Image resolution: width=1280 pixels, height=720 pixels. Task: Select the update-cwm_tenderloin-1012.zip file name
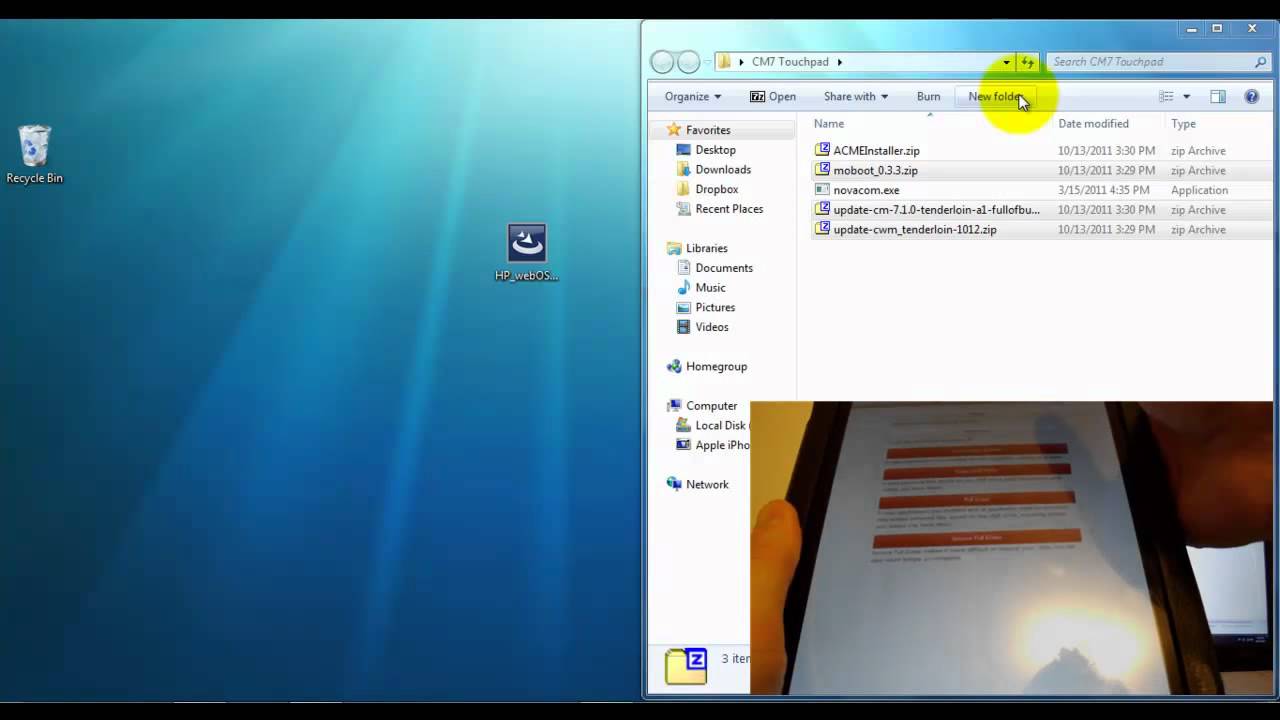(x=915, y=229)
